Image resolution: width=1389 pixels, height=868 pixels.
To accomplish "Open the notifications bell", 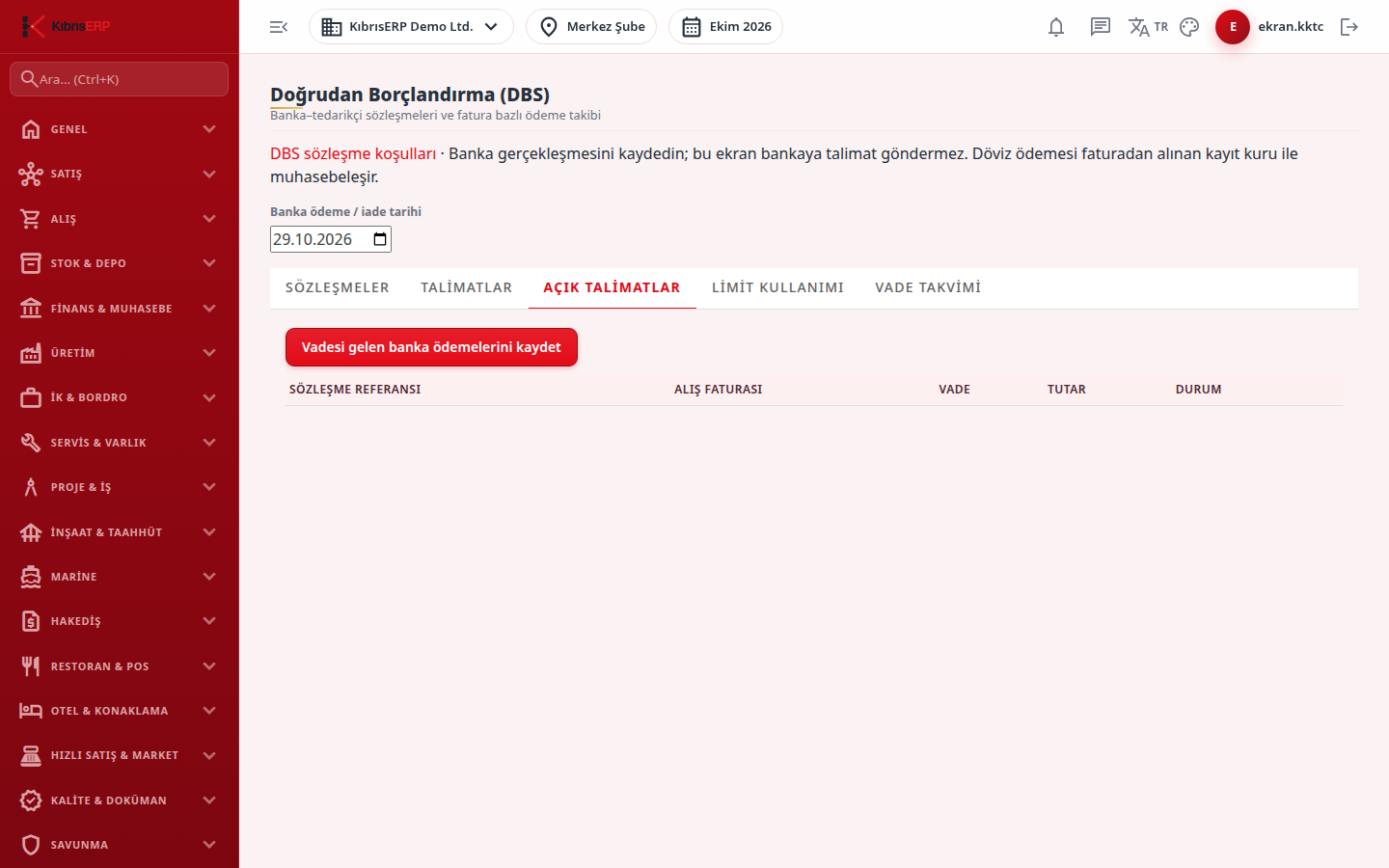I will click(1056, 27).
